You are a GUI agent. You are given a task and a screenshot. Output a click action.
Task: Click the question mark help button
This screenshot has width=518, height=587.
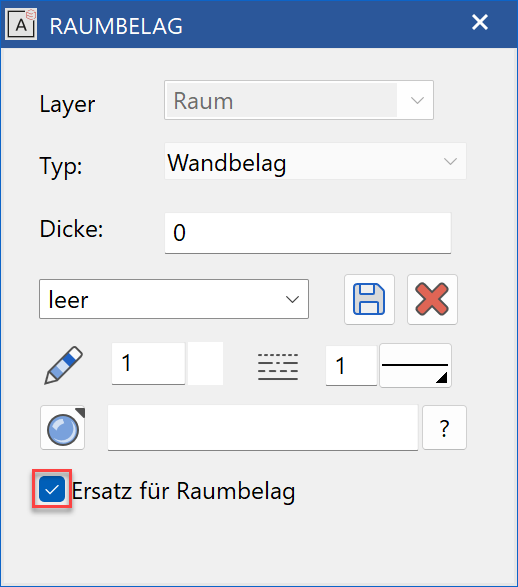(x=444, y=428)
